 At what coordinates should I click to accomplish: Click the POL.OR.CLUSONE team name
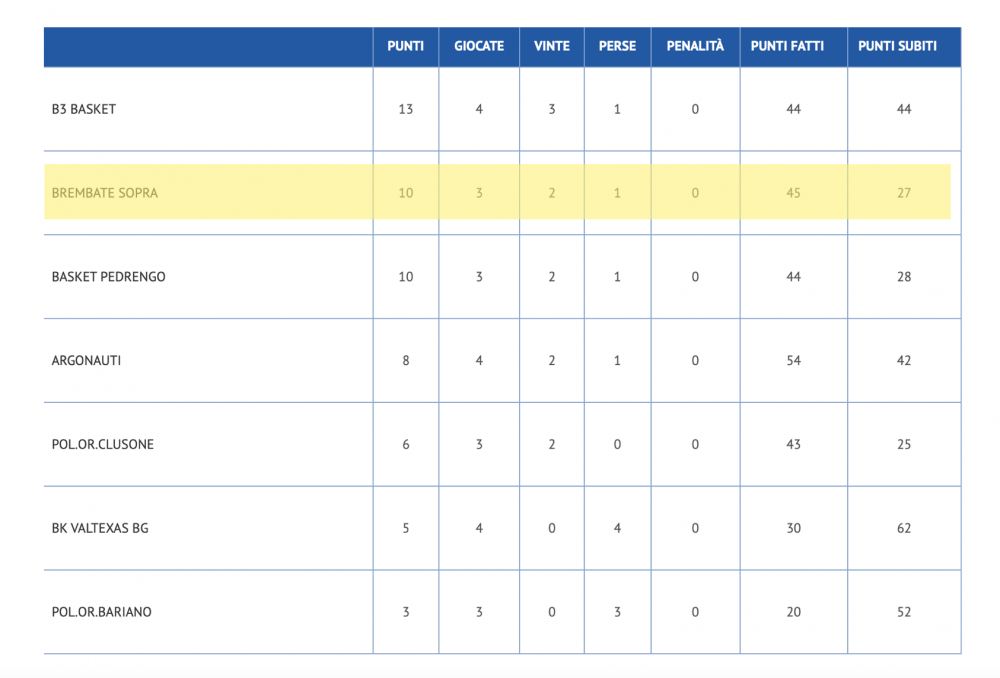tap(103, 445)
